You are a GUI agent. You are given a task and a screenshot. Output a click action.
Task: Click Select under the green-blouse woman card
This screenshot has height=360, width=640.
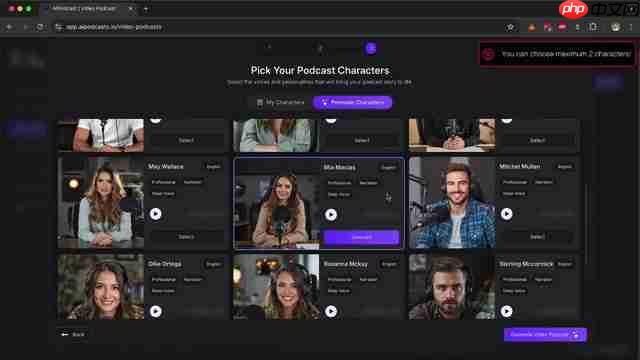pyautogui.click(x=362, y=140)
